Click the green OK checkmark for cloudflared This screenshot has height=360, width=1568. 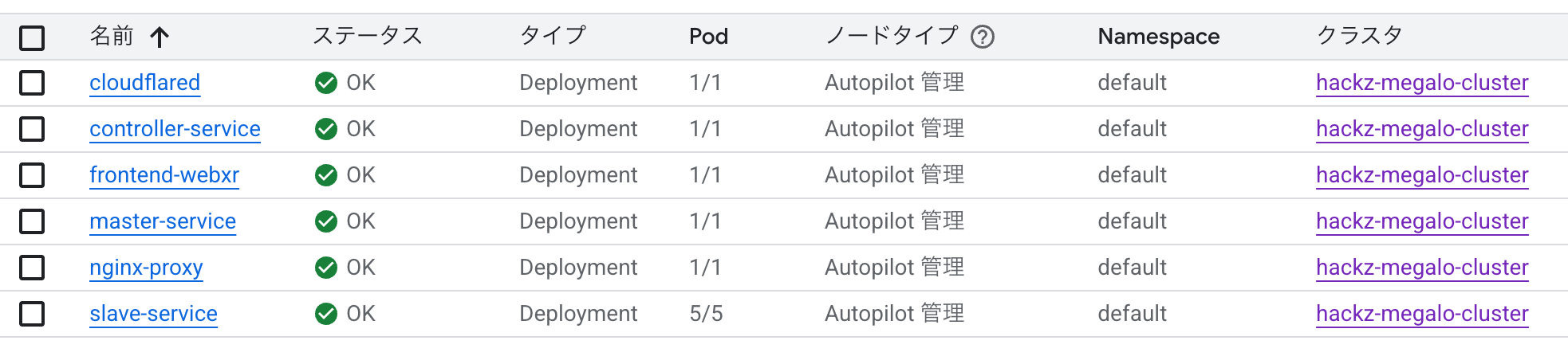pyautogui.click(x=325, y=83)
